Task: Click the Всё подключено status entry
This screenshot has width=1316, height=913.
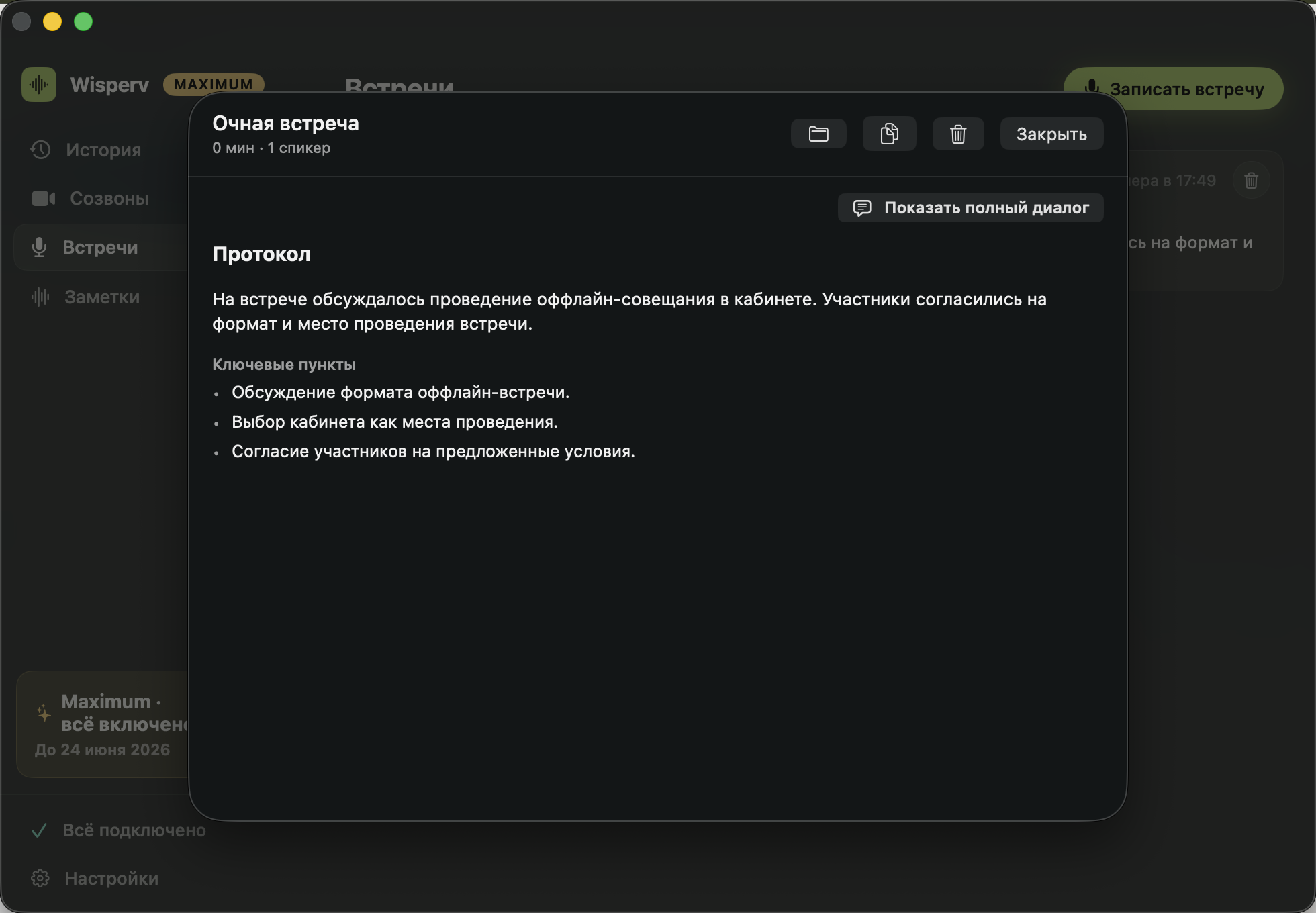Action: pyautogui.click(x=134, y=830)
